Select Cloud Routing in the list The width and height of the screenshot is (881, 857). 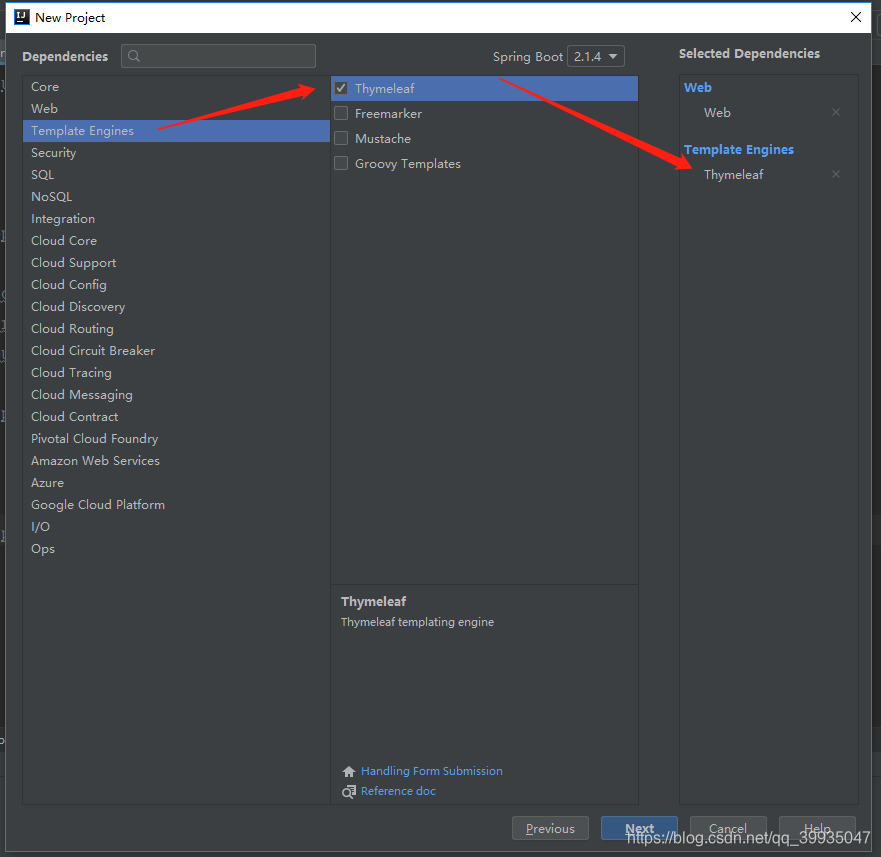point(176,329)
